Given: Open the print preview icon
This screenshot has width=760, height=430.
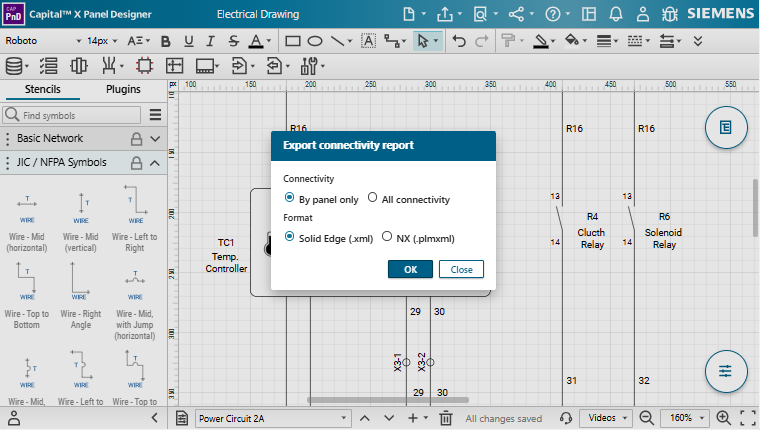Looking at the screenshot, I should 480,14.
